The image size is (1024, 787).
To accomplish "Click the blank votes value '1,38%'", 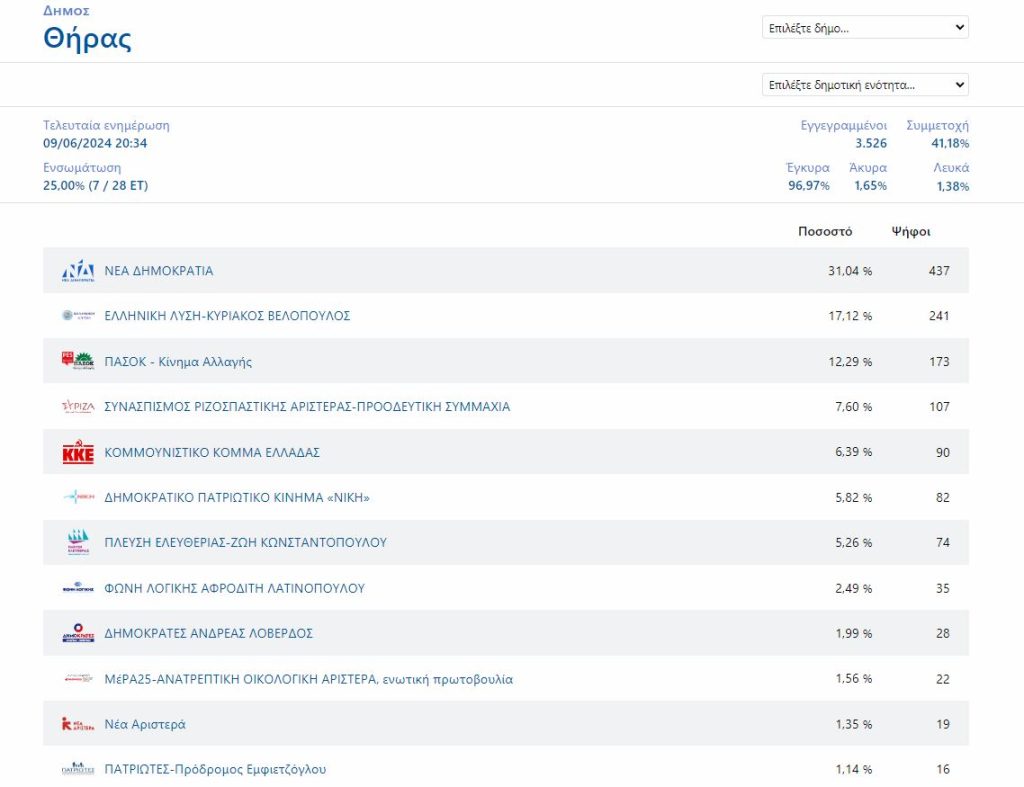I will [x=953, y=186].
